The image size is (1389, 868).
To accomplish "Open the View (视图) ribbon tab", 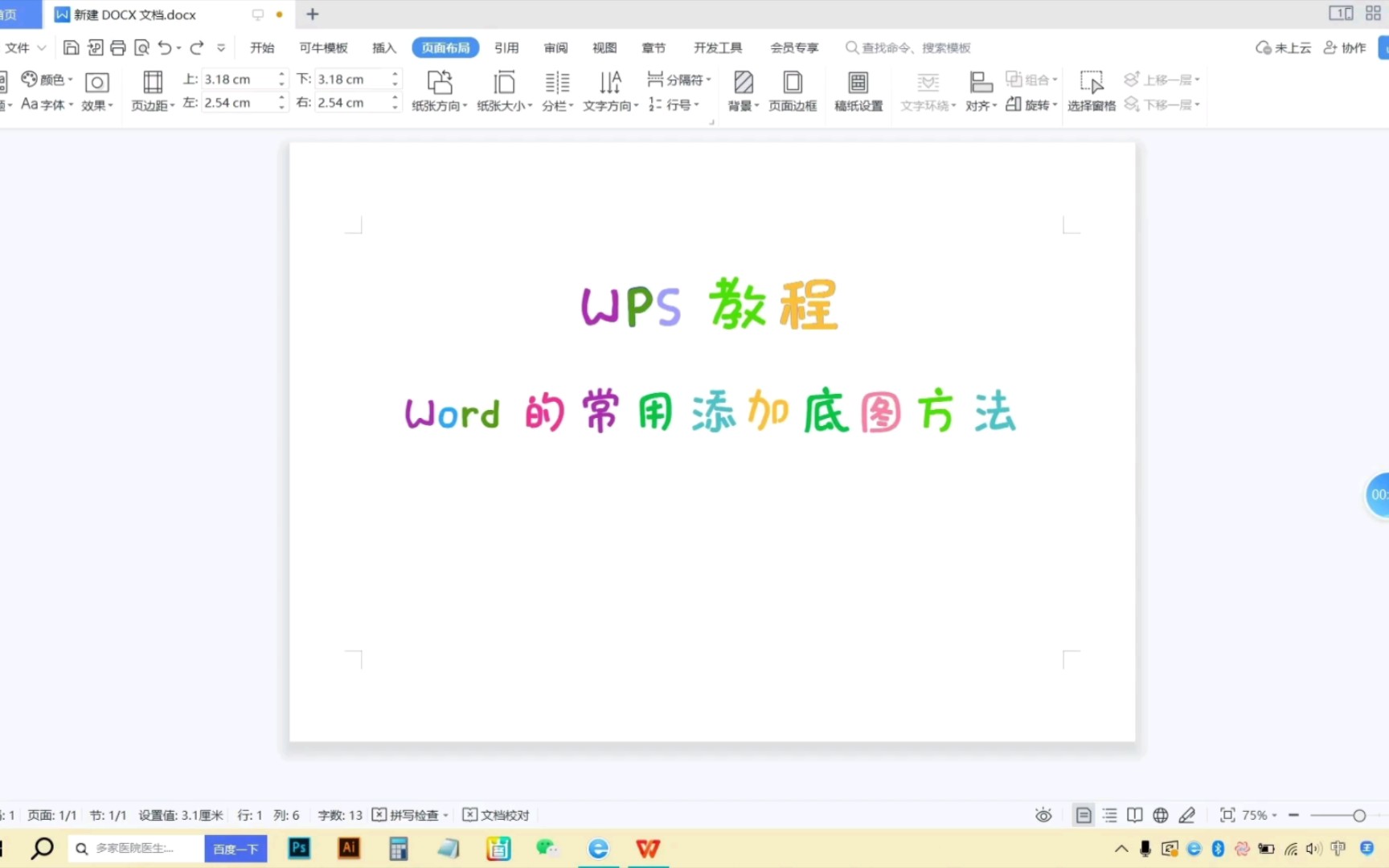I will coord(604,47).
